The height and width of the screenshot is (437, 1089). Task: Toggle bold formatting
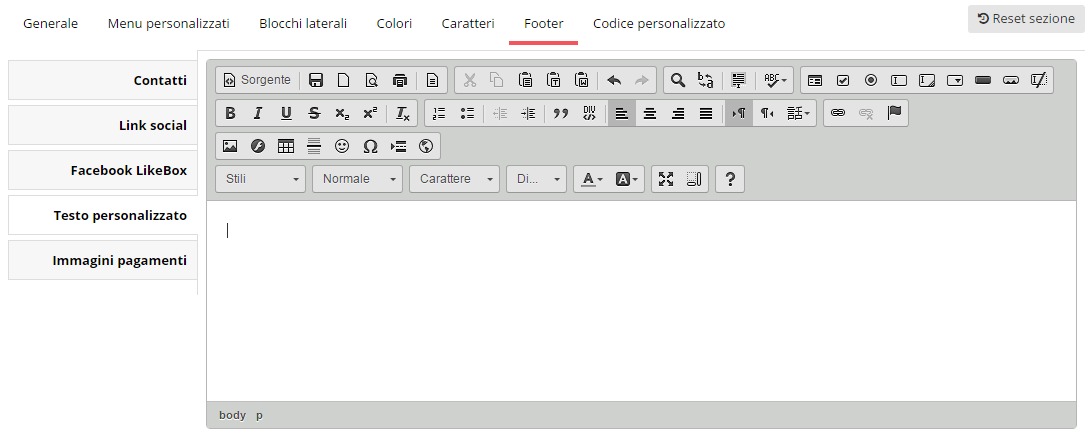click(x=230, y=113)
